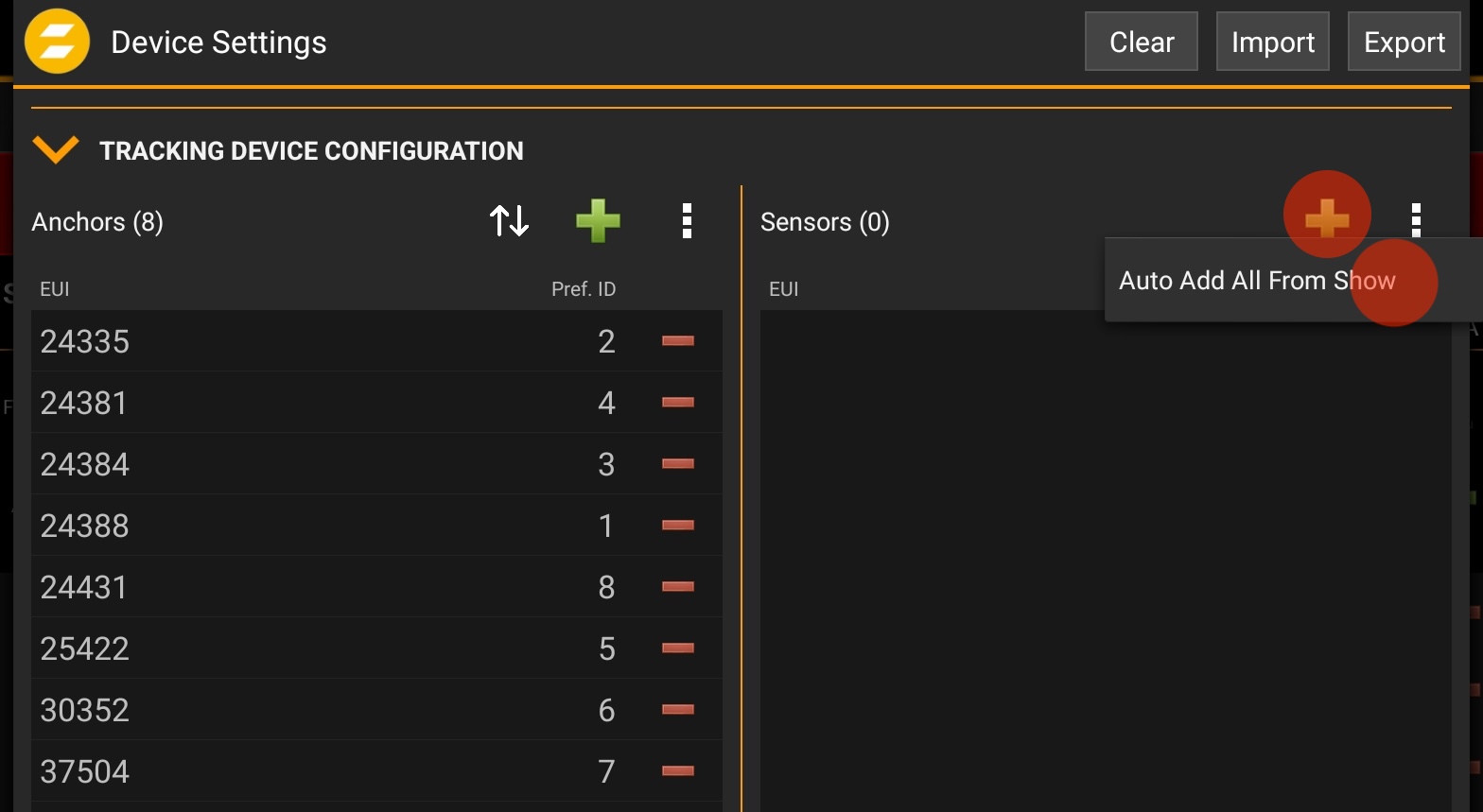This screenshot has height=812, width=1483.
Task: Click the green plus to add an anchor
Action: [598, 221]
